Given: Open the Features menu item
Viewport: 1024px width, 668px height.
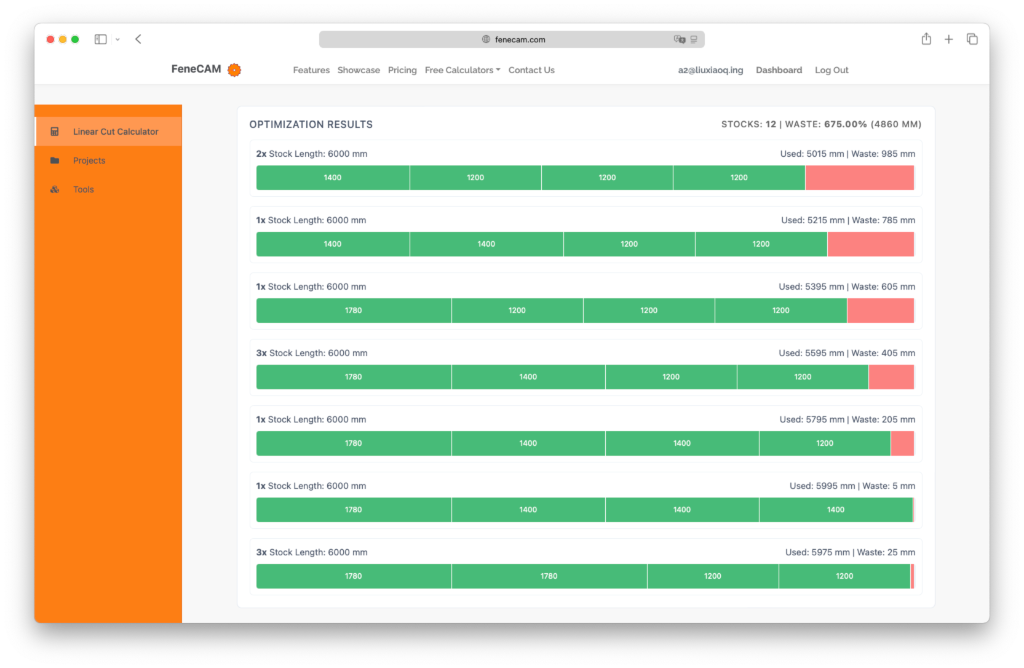Looking at the screenshot, I should click(311, 70).
